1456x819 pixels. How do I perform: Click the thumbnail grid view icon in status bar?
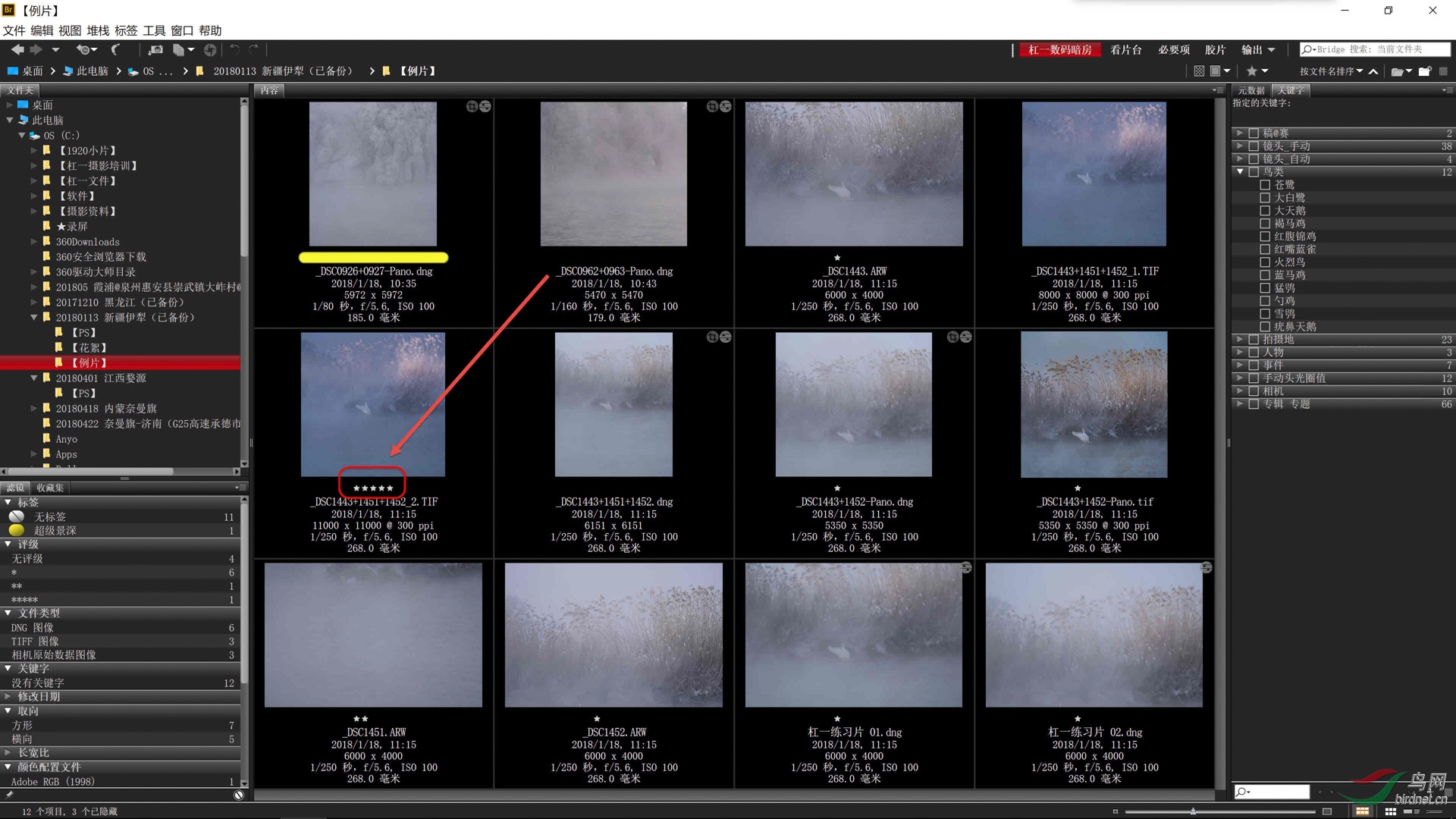coord(1391,811)
